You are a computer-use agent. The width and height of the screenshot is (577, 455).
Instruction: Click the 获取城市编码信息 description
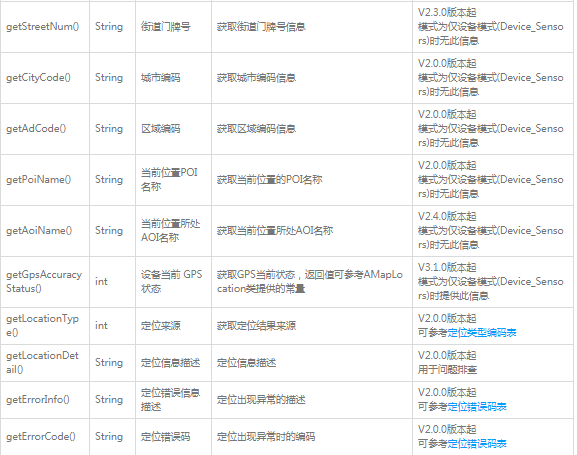coord(256,78)
